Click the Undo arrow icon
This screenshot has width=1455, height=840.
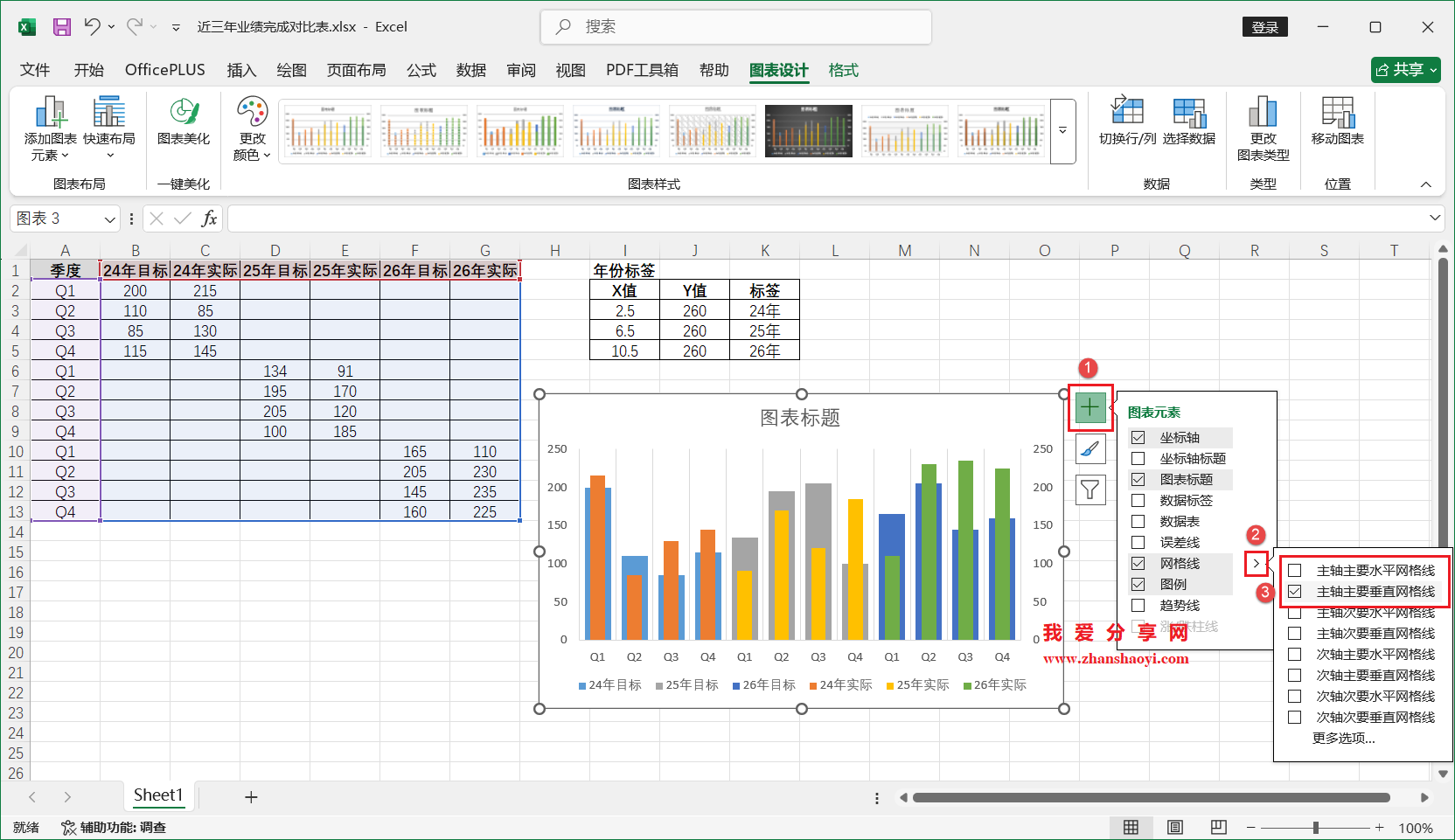coord(92,27)
